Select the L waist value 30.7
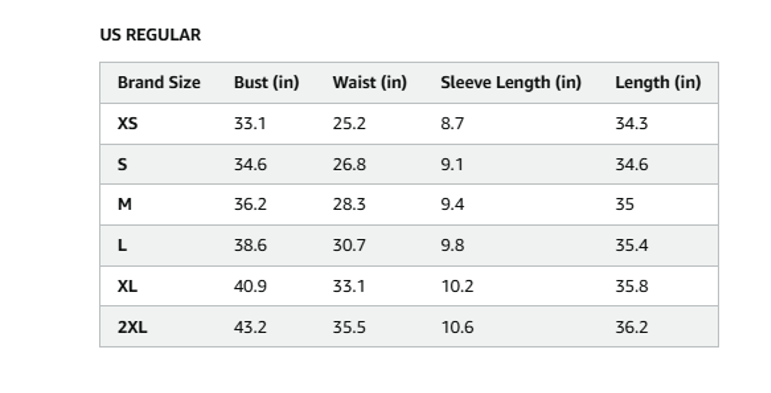This screenshot has height=393, width=771. (x=349, y=245)
